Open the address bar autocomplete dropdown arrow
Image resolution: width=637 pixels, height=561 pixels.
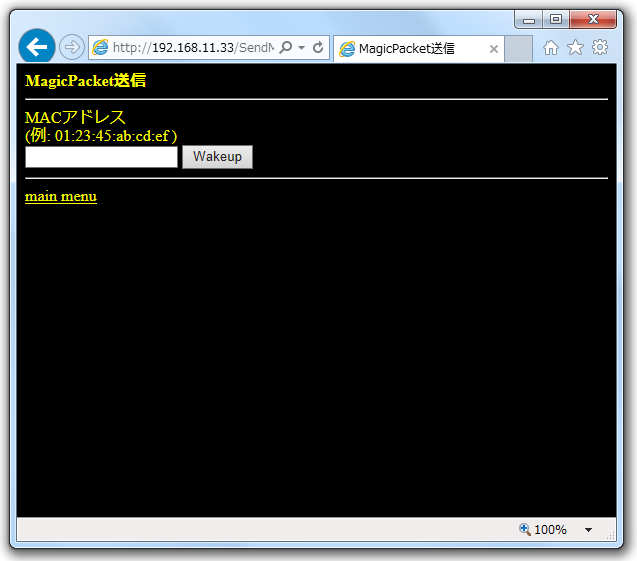301,48
